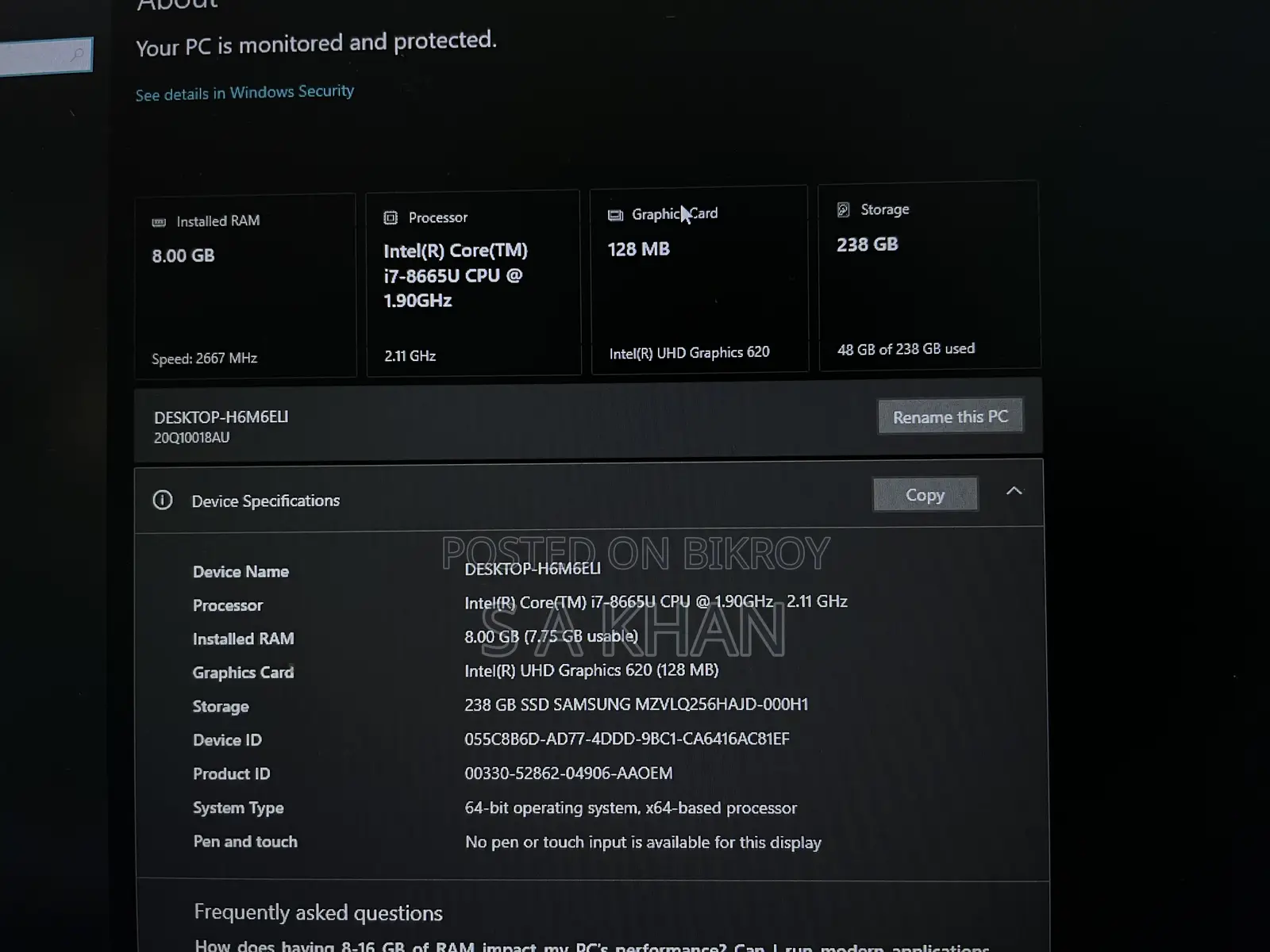1270x952 pixels.
Task: Click the Installed RAM label in specifications list
Action: click(243, 639)
